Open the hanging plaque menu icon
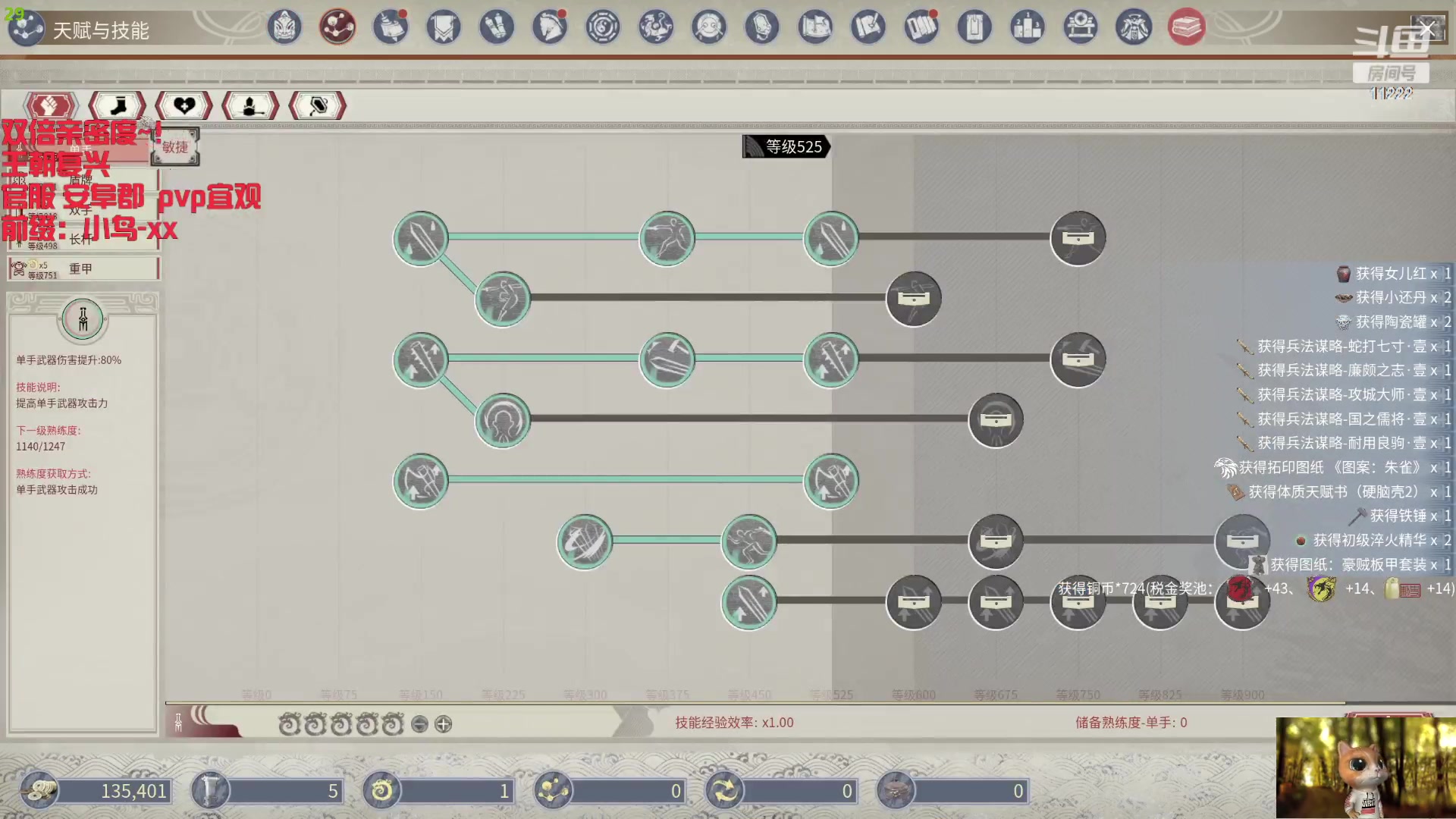The height and width of the screenshot is (819, 1456). (974, 27)
